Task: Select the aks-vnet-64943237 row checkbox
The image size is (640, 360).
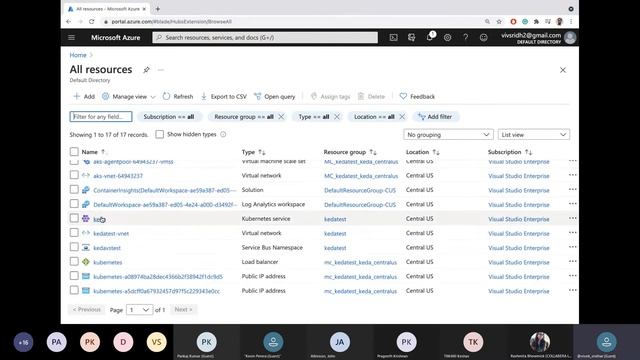Action: 74,175
